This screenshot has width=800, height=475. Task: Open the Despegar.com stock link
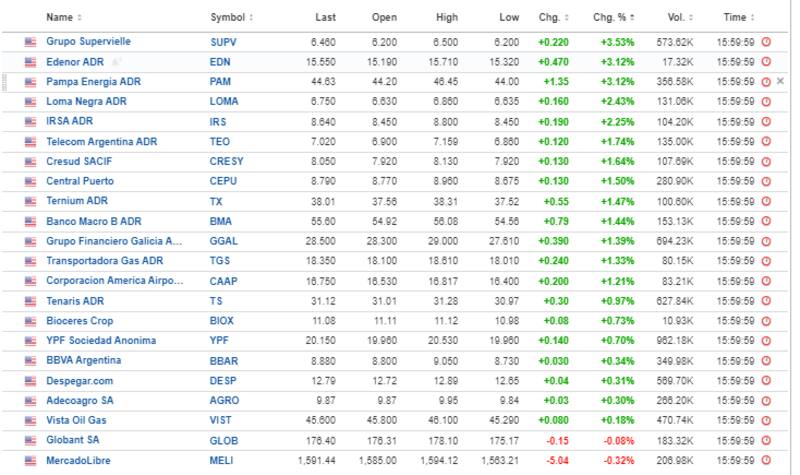pos(81,381)
